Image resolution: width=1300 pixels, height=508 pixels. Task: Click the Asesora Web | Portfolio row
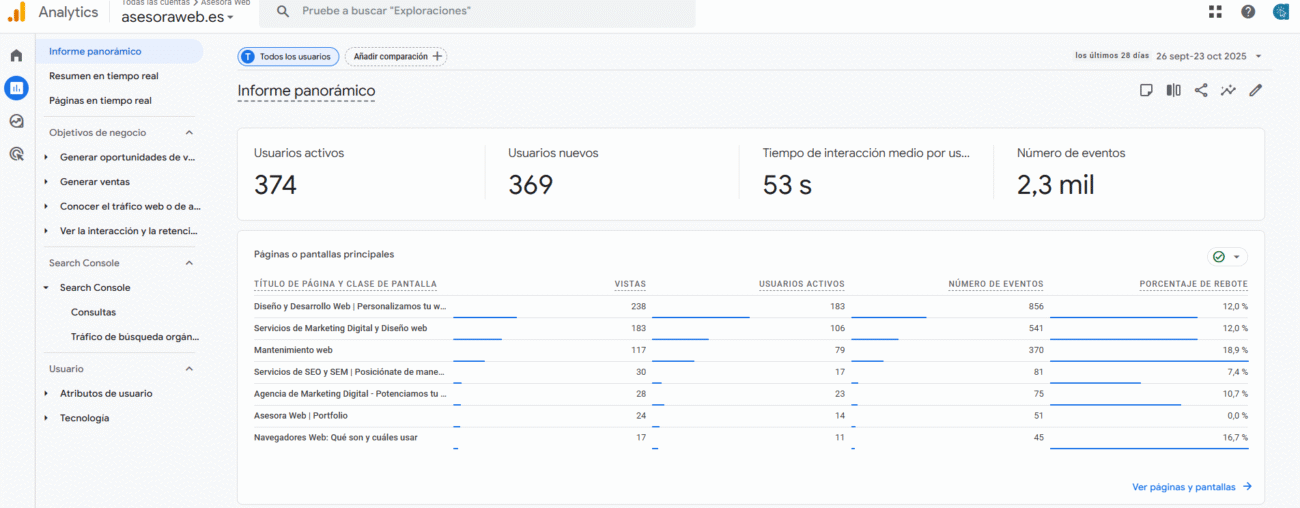[301, 415]
